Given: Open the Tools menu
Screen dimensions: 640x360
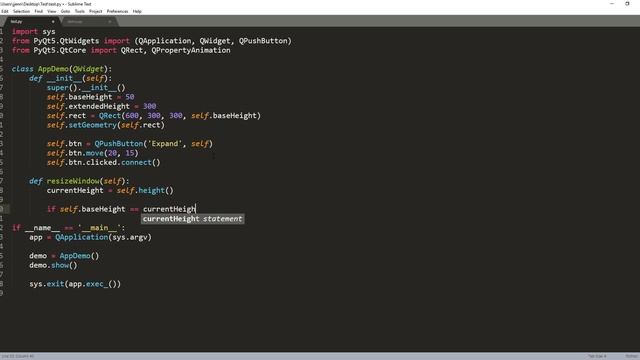Looking at the screenshot, I should point(80,11).
